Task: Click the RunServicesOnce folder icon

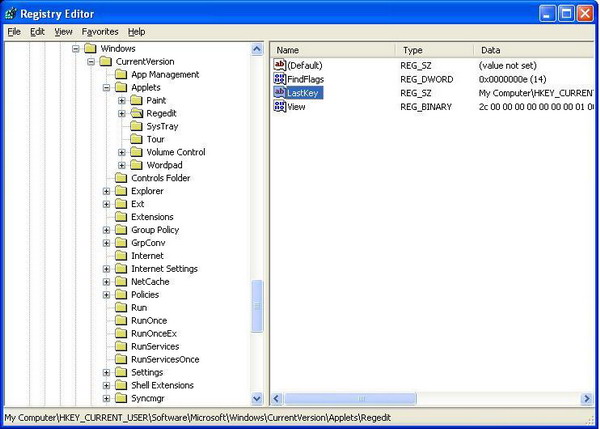Action: pyautogui.click(x=121, y=359)
